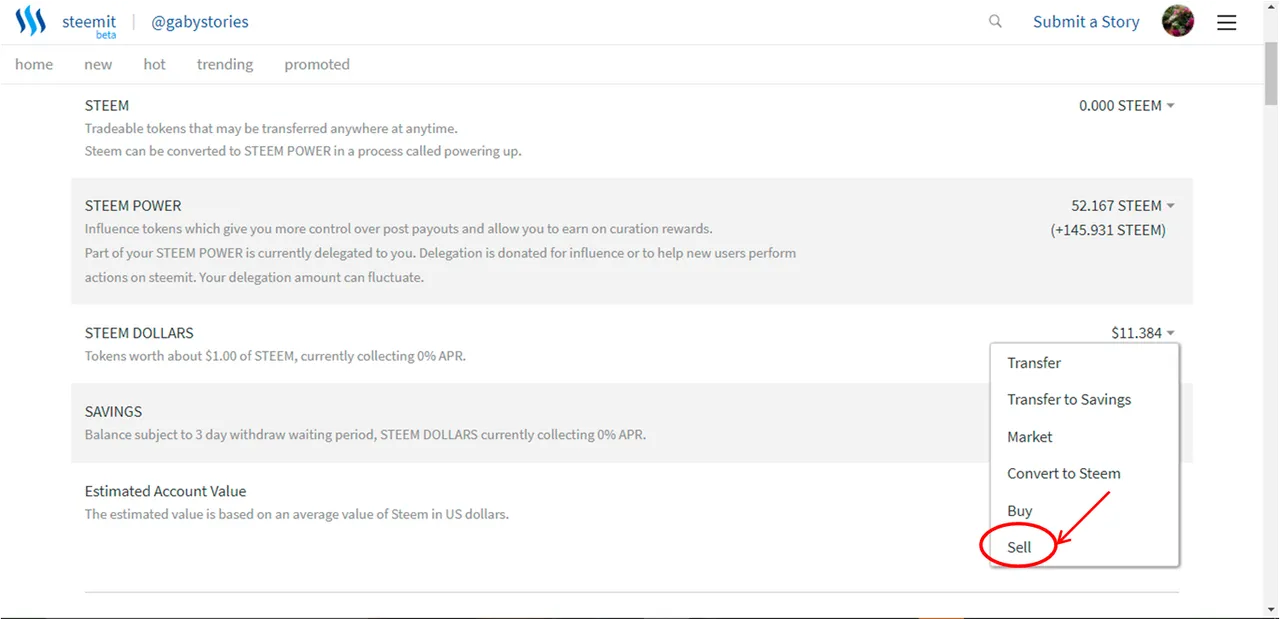1280x620 pixels.
Task: Select Convert to Steem option
Action: [1063, 473]
